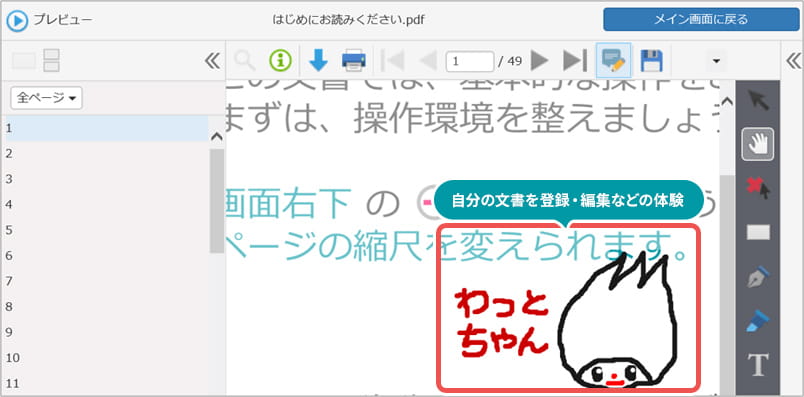Select page 10 in the list
This screenshot has height=397, width=804.
107,358
